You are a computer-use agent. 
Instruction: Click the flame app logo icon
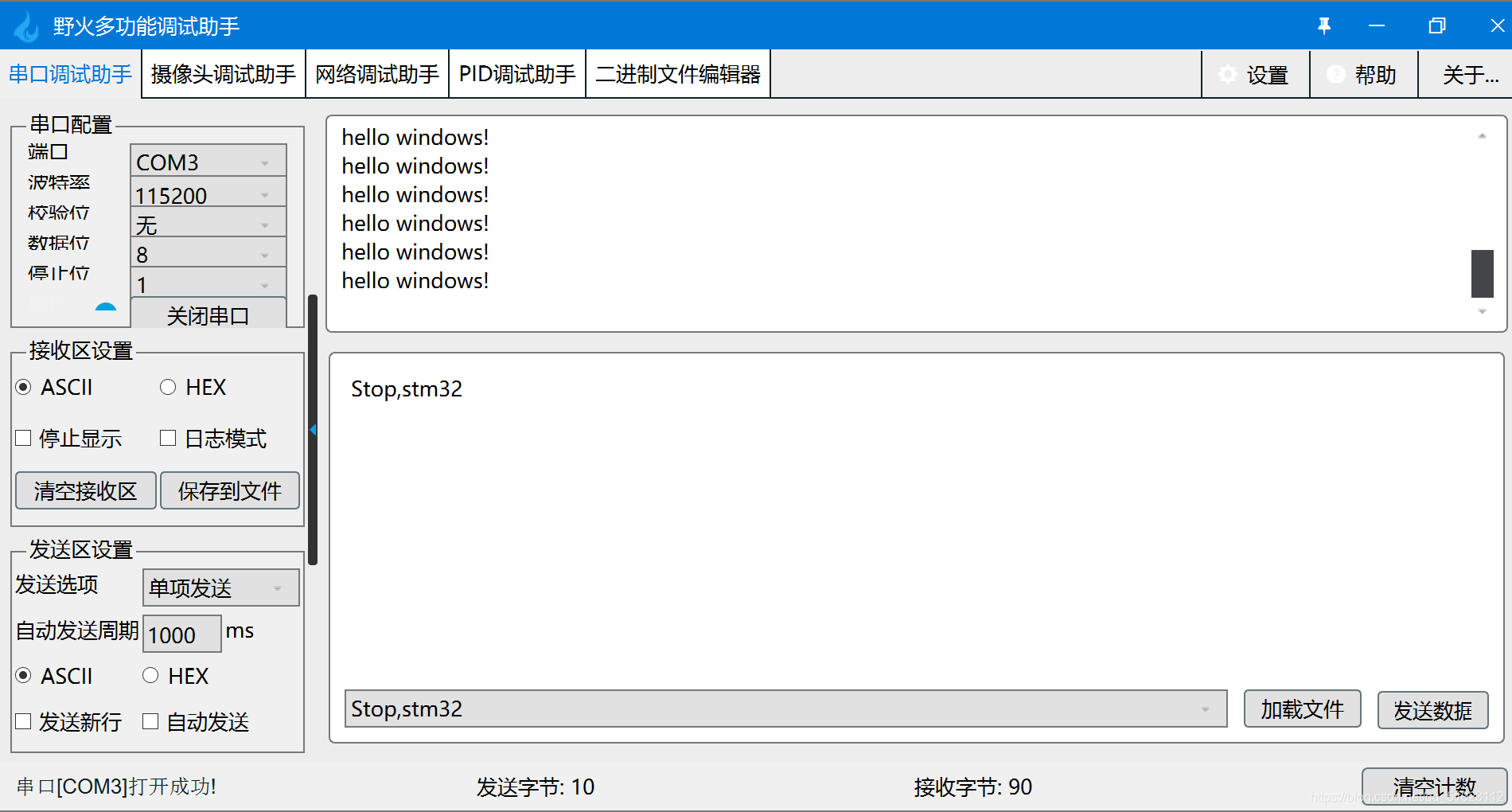(26, 26)
